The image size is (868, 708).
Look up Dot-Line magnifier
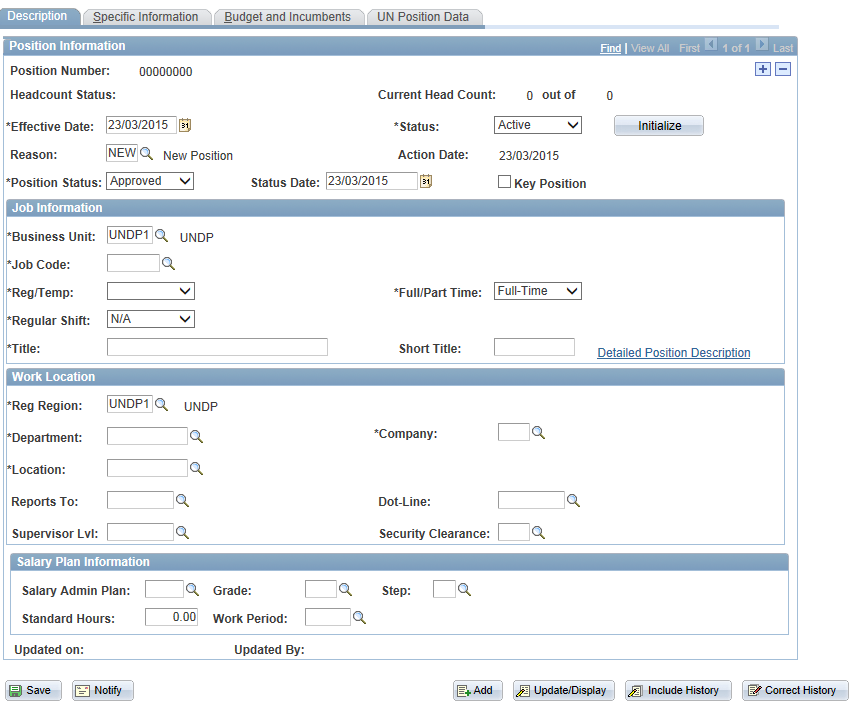click(x=574, y=501)
